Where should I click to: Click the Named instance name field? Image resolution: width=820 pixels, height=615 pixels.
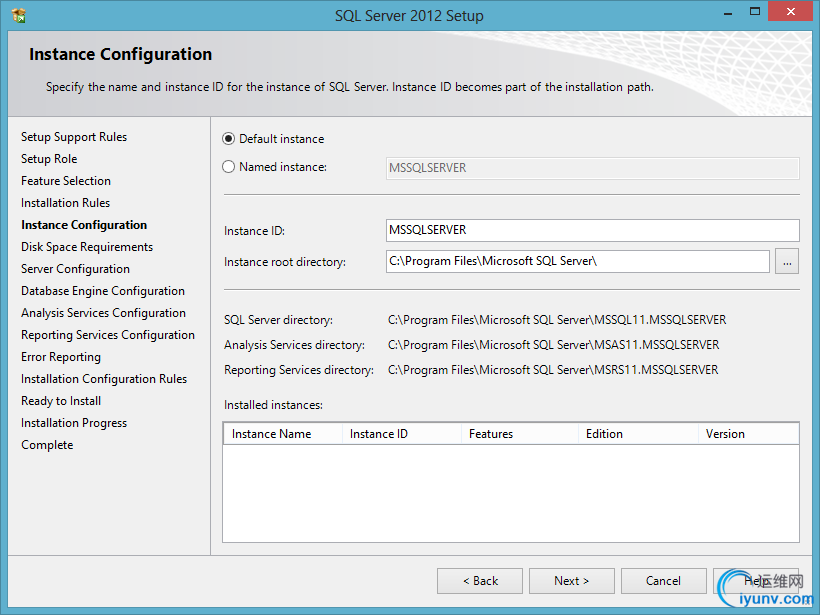[593, 168]
